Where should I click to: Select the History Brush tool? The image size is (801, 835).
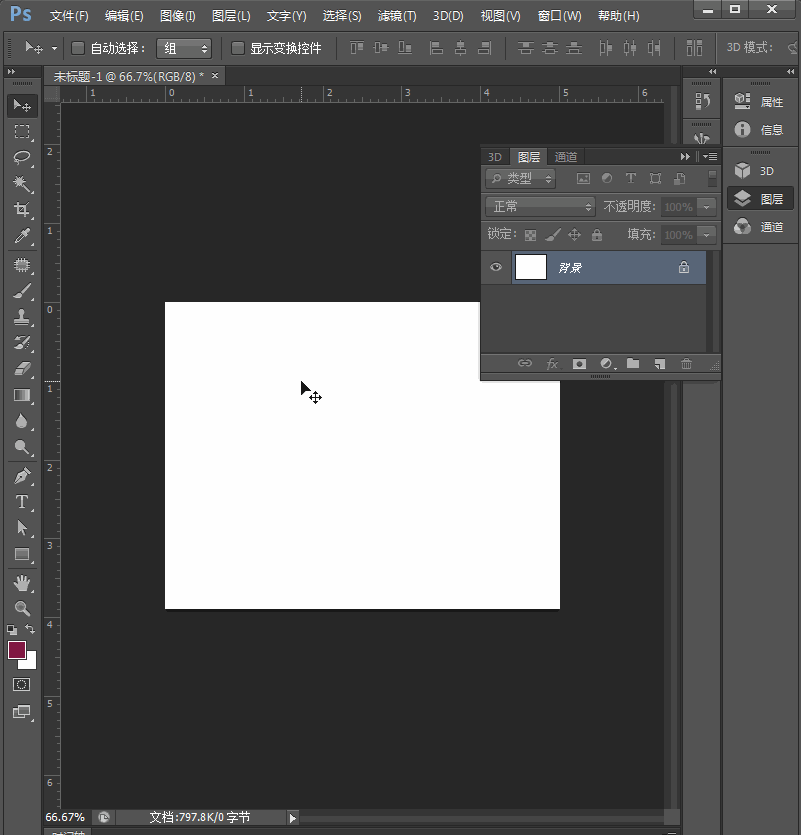coord(22,342)
